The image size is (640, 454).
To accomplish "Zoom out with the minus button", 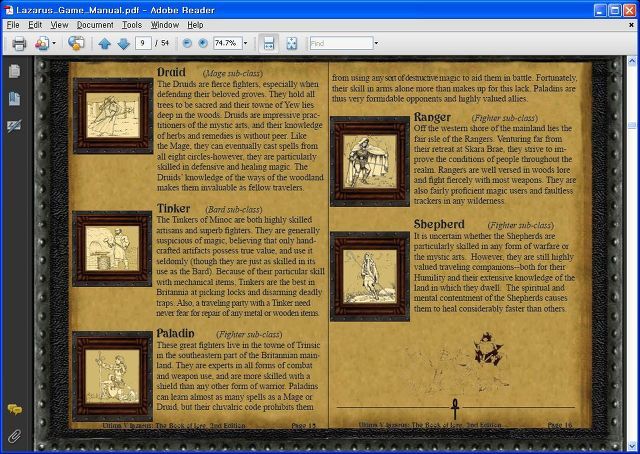I will [x=187, y=43].
